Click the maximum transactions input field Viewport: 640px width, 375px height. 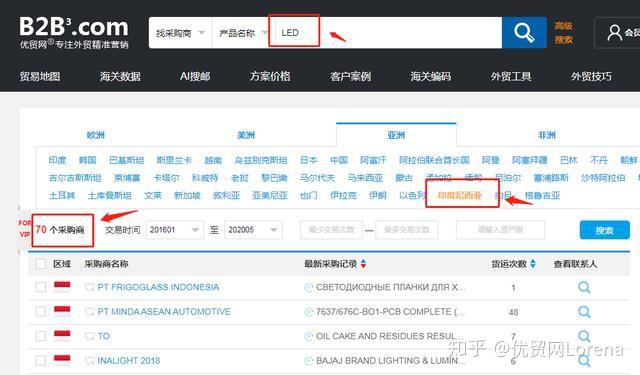tap(407, 230)
